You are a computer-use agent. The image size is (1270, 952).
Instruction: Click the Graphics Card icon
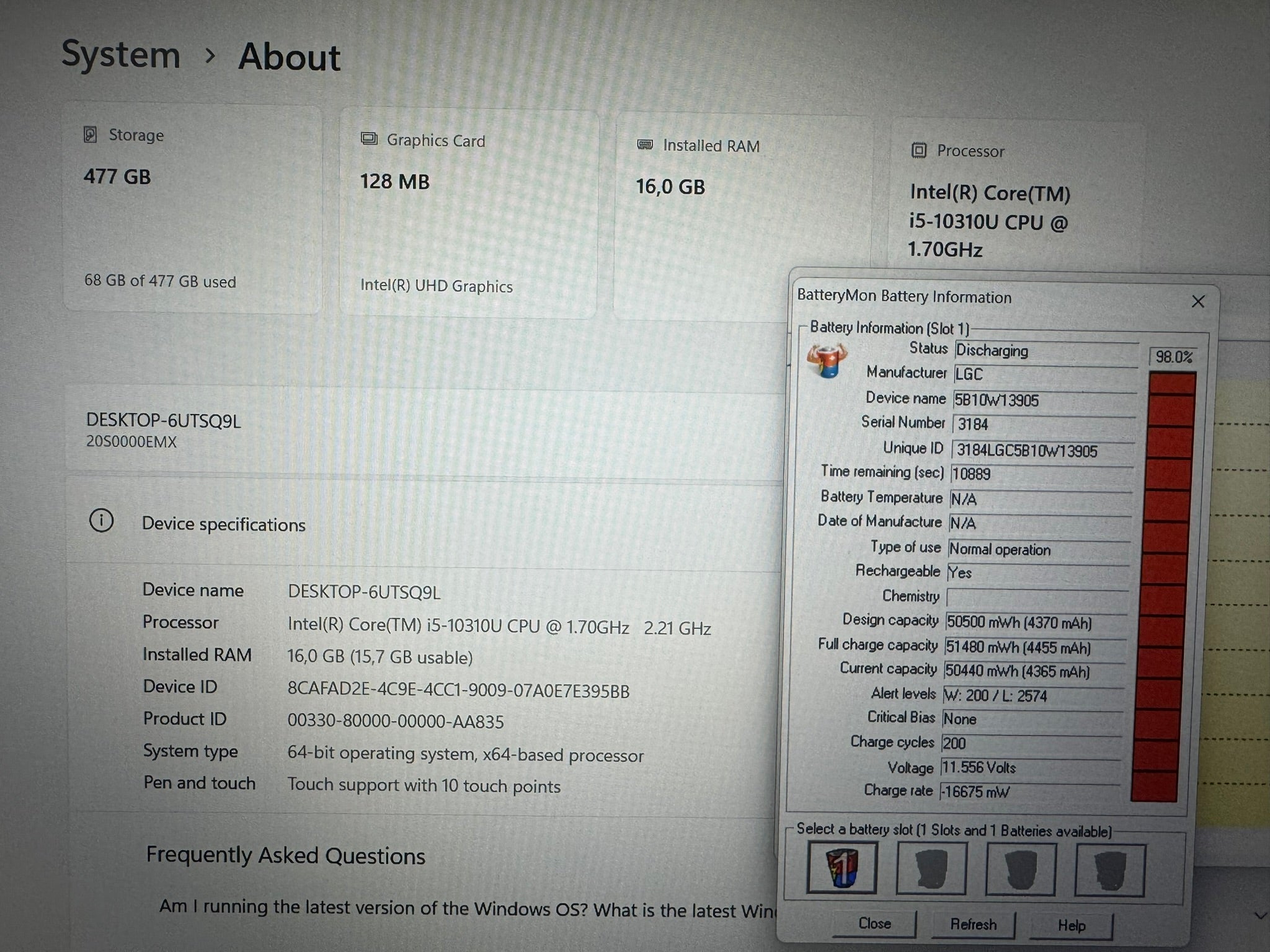tap(368, 139)
